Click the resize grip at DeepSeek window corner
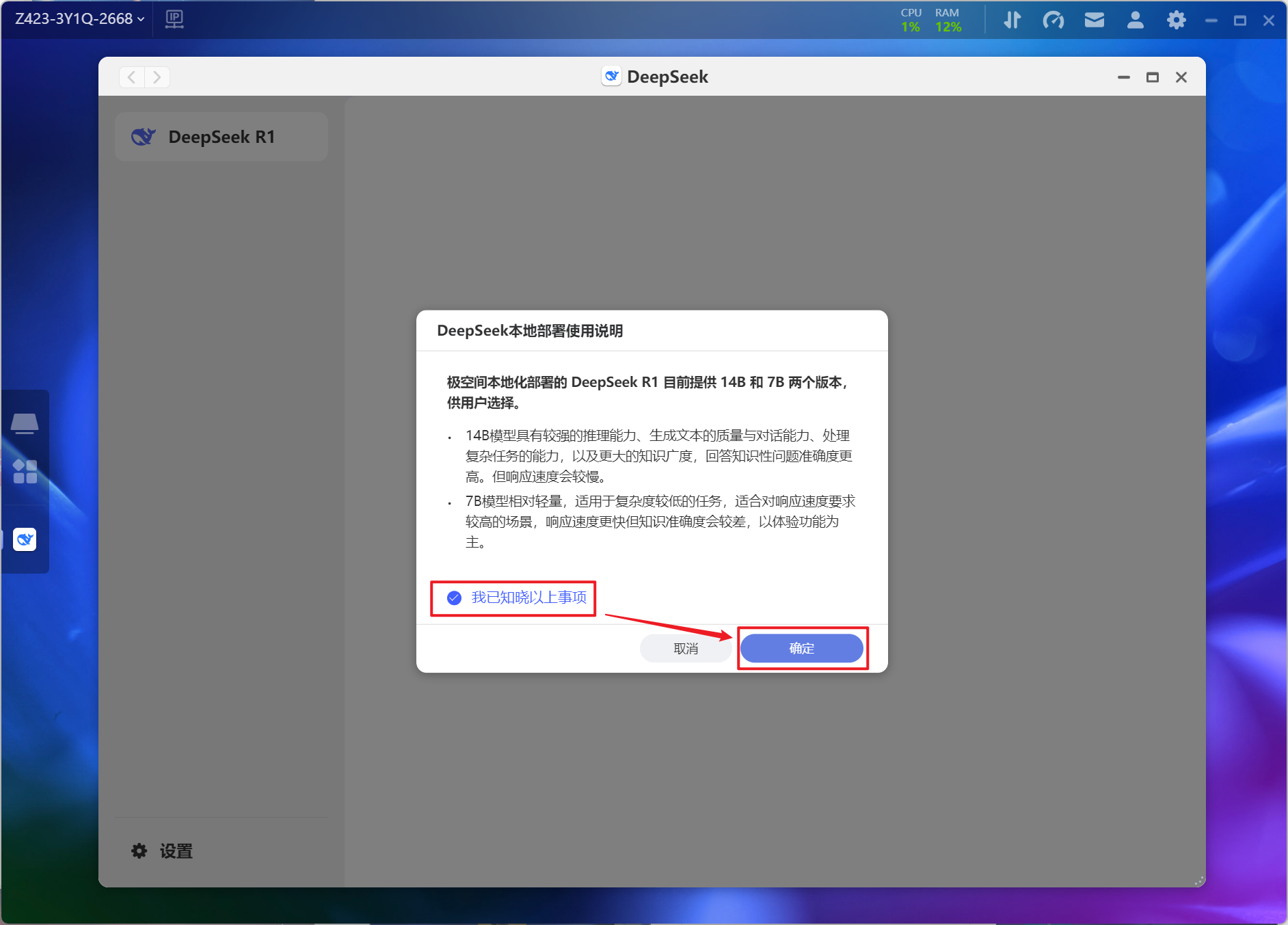This screenshot has width=1288, height=925. point(1199,881)
